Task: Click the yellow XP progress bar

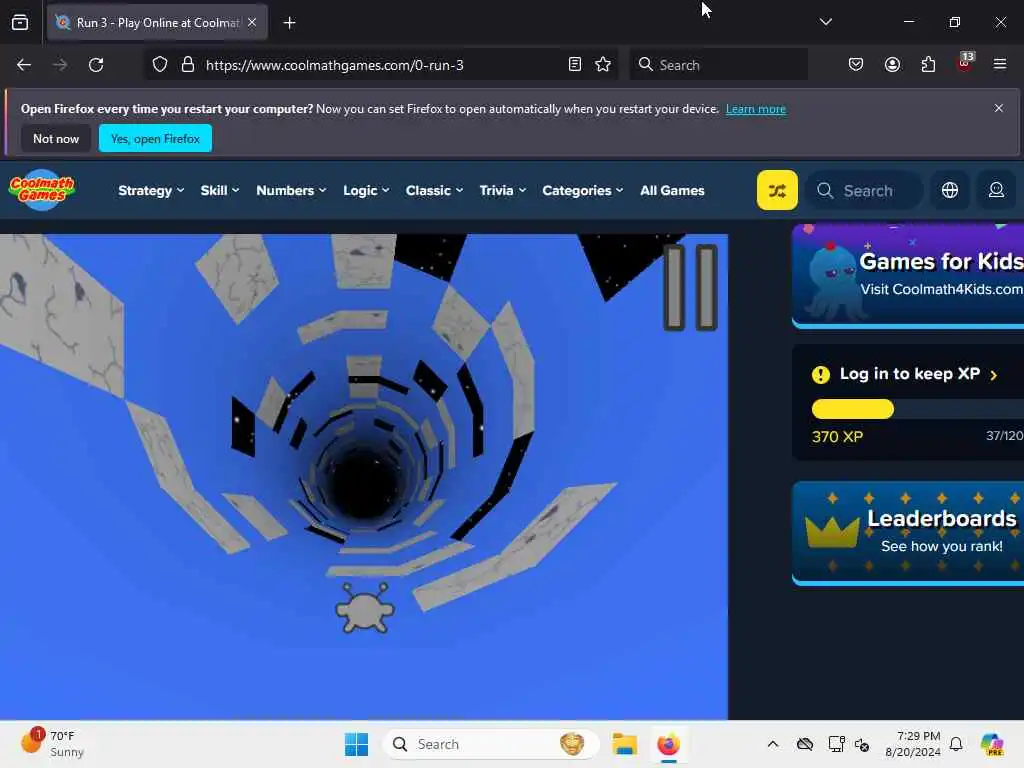Action: (x=852, y=409)
